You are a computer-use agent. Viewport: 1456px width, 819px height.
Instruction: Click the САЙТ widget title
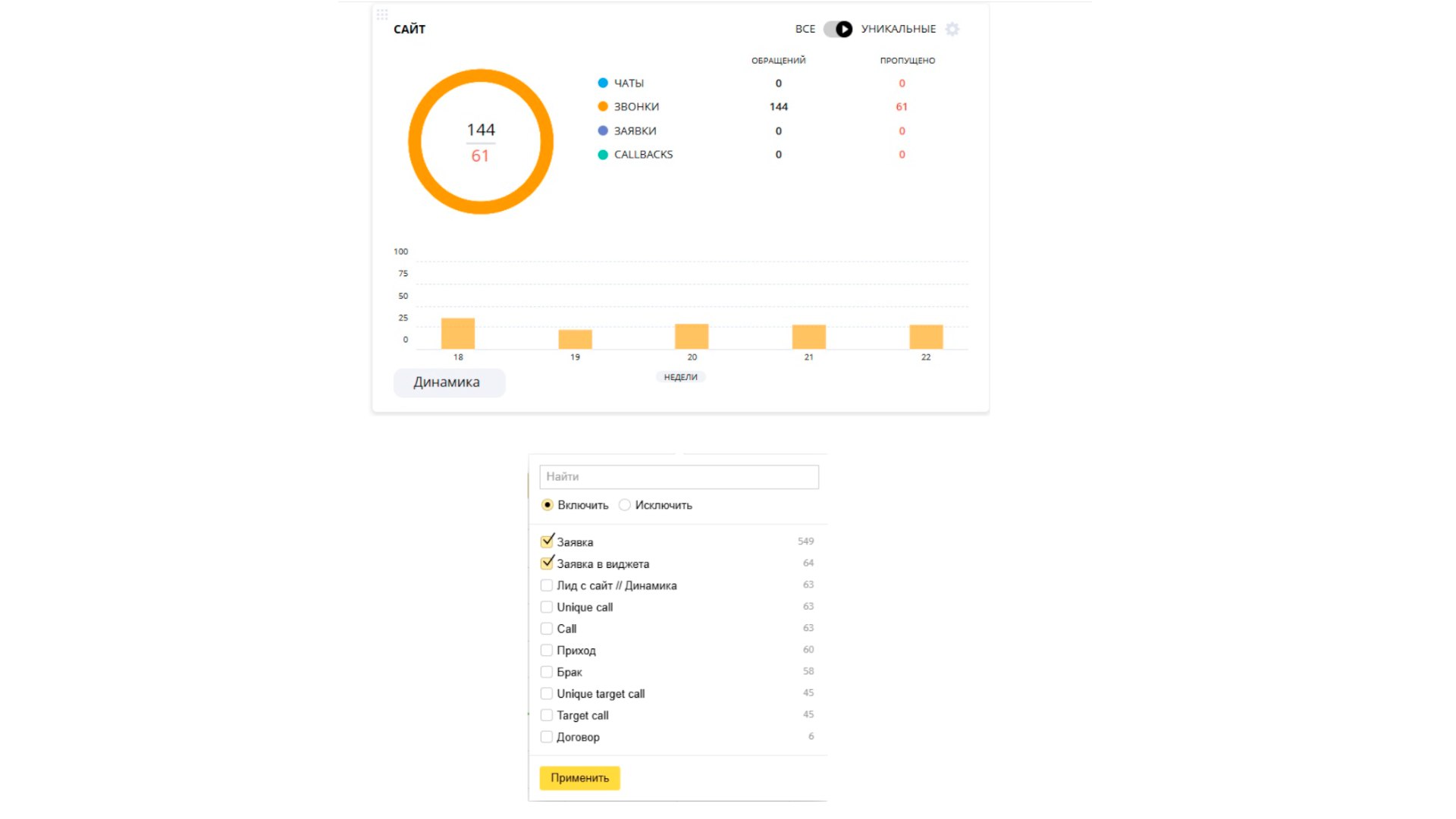click(x=409, y=30)
